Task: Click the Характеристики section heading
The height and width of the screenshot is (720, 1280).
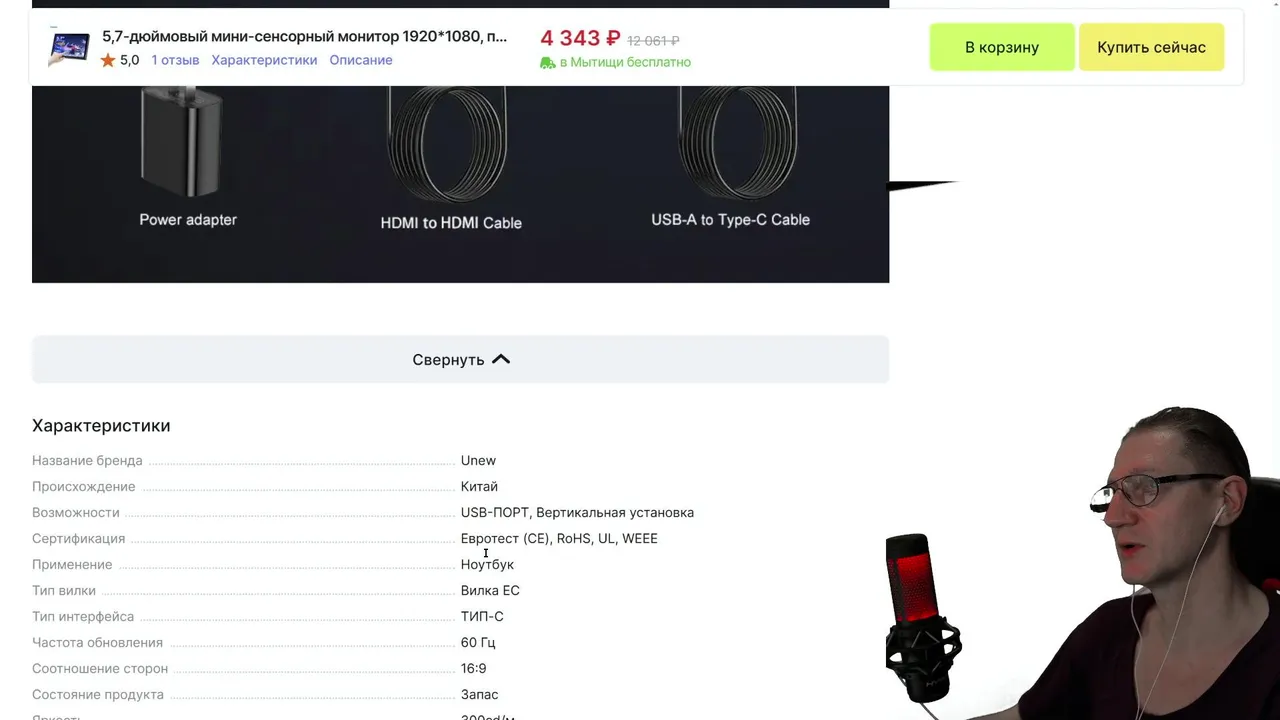Action: 101,426
